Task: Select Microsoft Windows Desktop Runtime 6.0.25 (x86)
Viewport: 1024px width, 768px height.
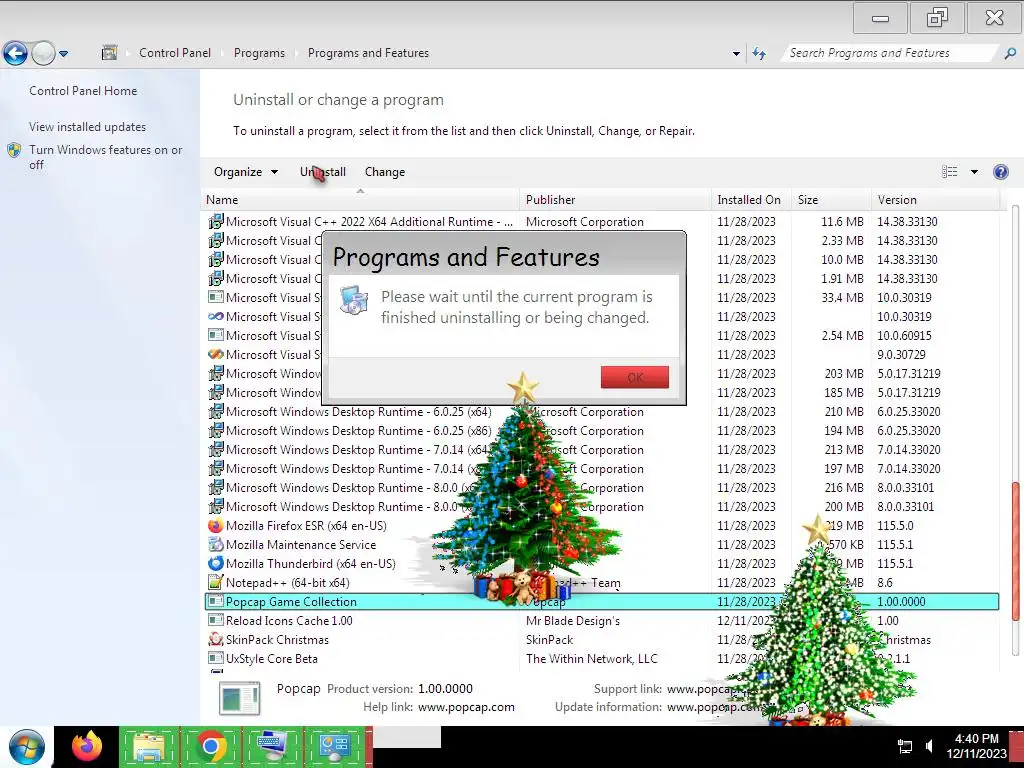Action: (x=602, y=431)
